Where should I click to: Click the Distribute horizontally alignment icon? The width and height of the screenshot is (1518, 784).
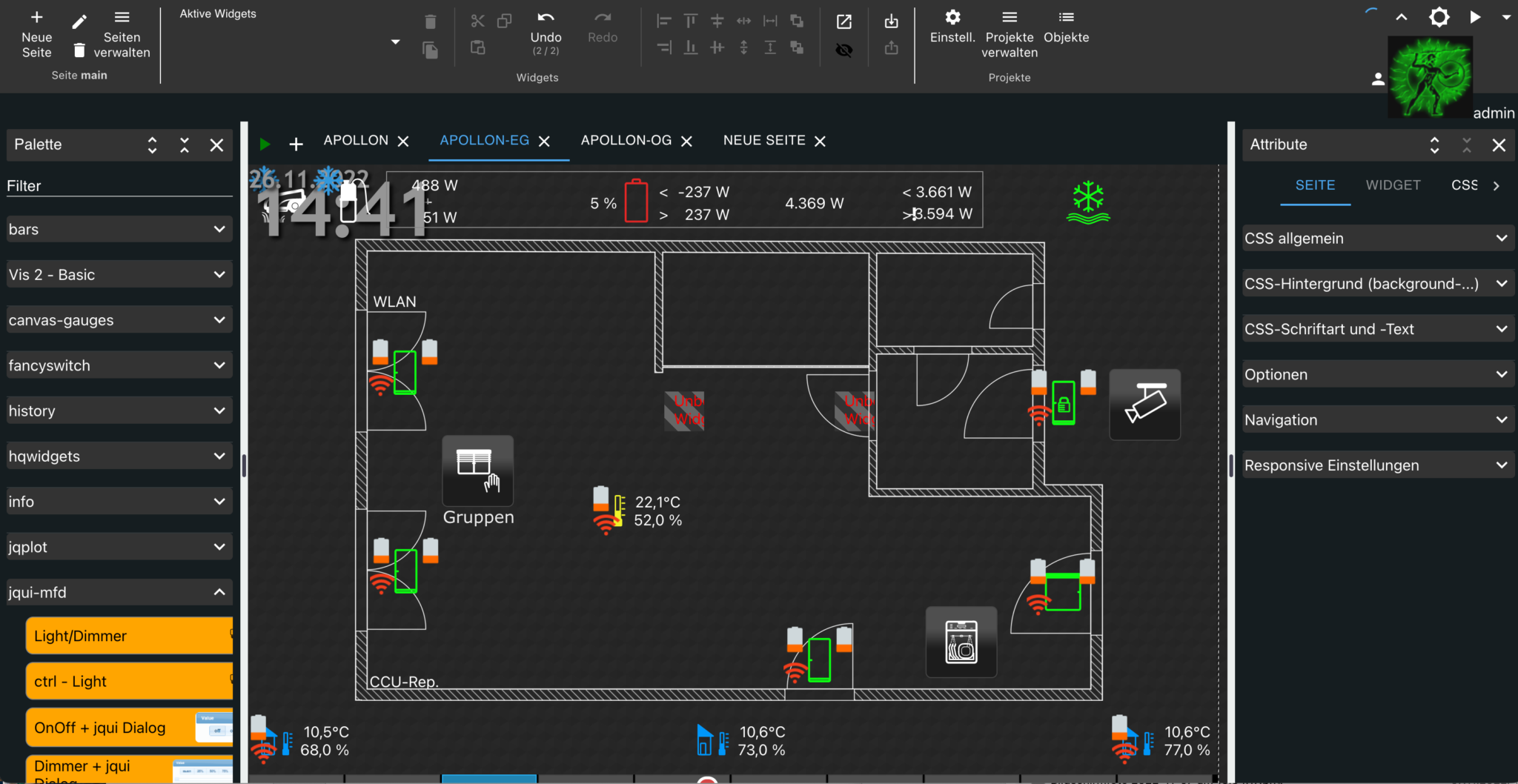743,21
